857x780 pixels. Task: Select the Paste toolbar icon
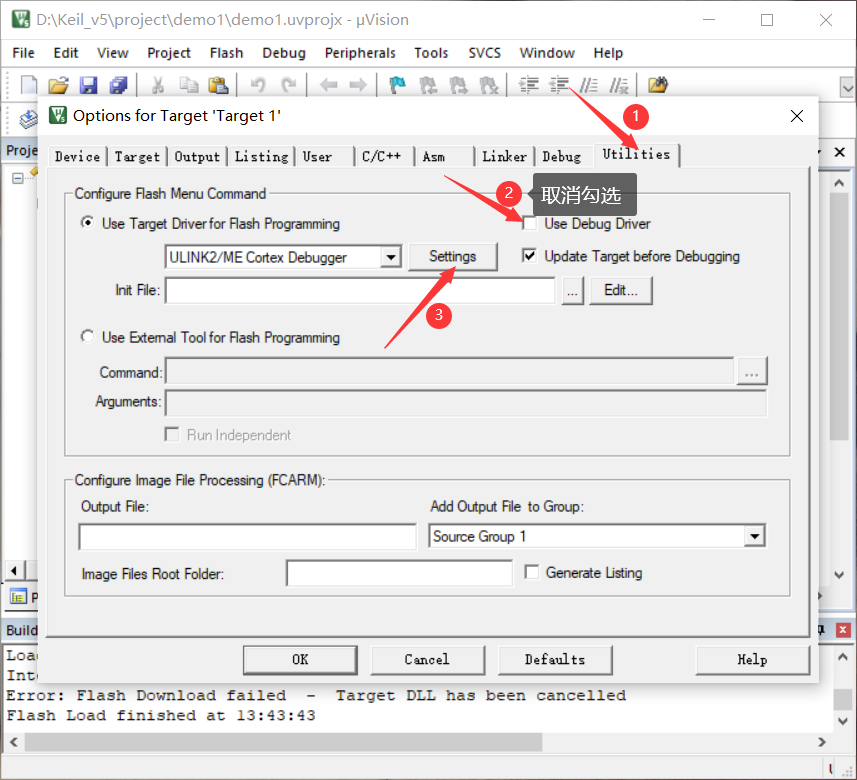coord(220,85)
